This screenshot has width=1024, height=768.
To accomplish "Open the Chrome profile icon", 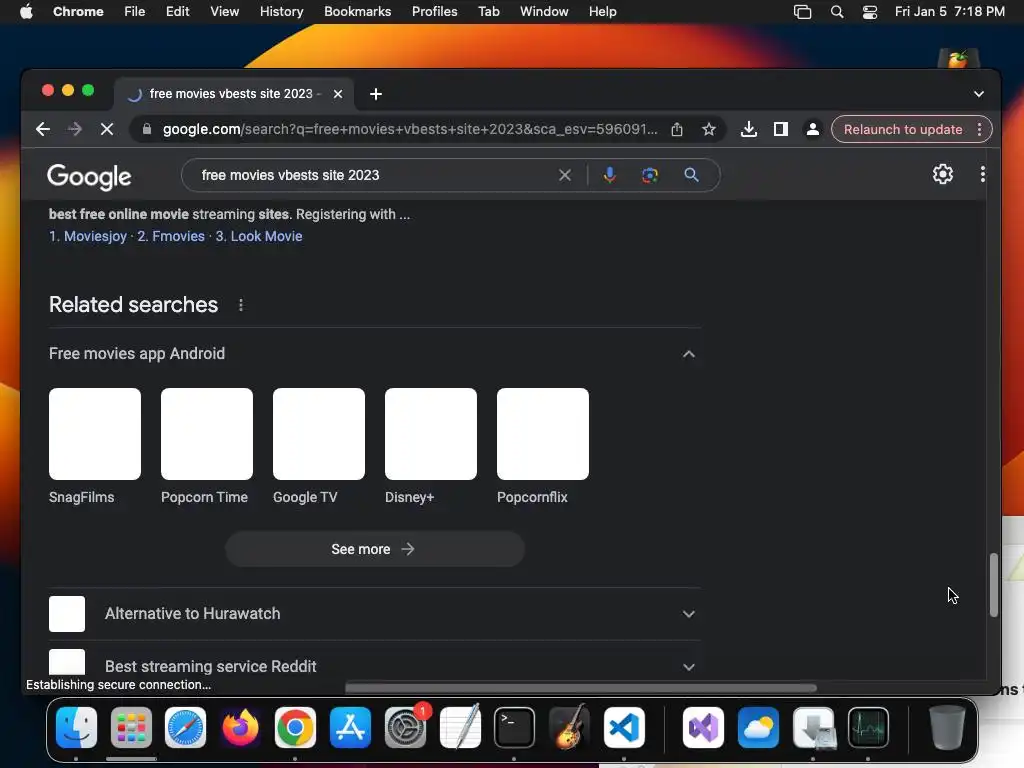I will (x=812, y=129).
